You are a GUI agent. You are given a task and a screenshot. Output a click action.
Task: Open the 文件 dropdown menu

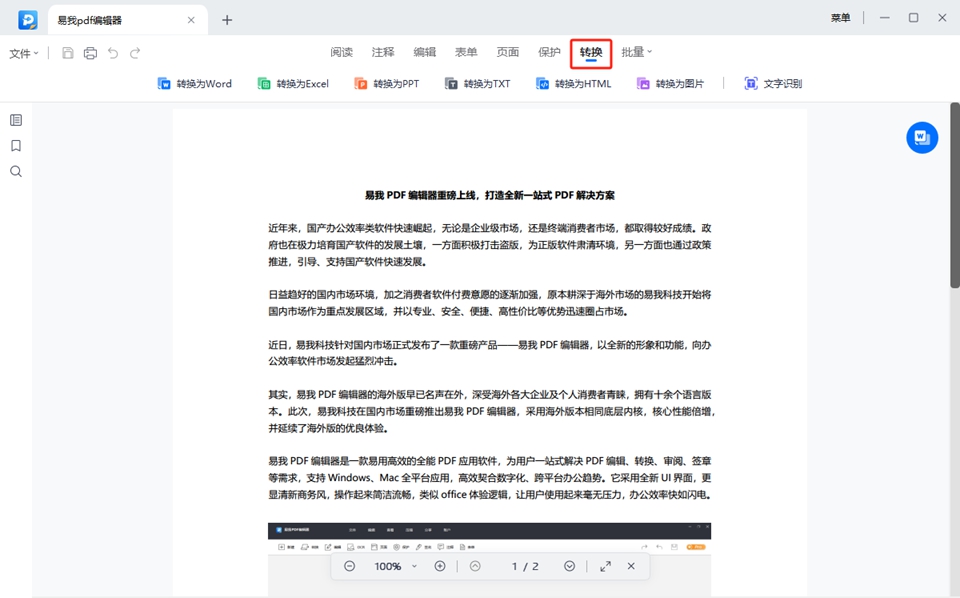coord(24,53)
